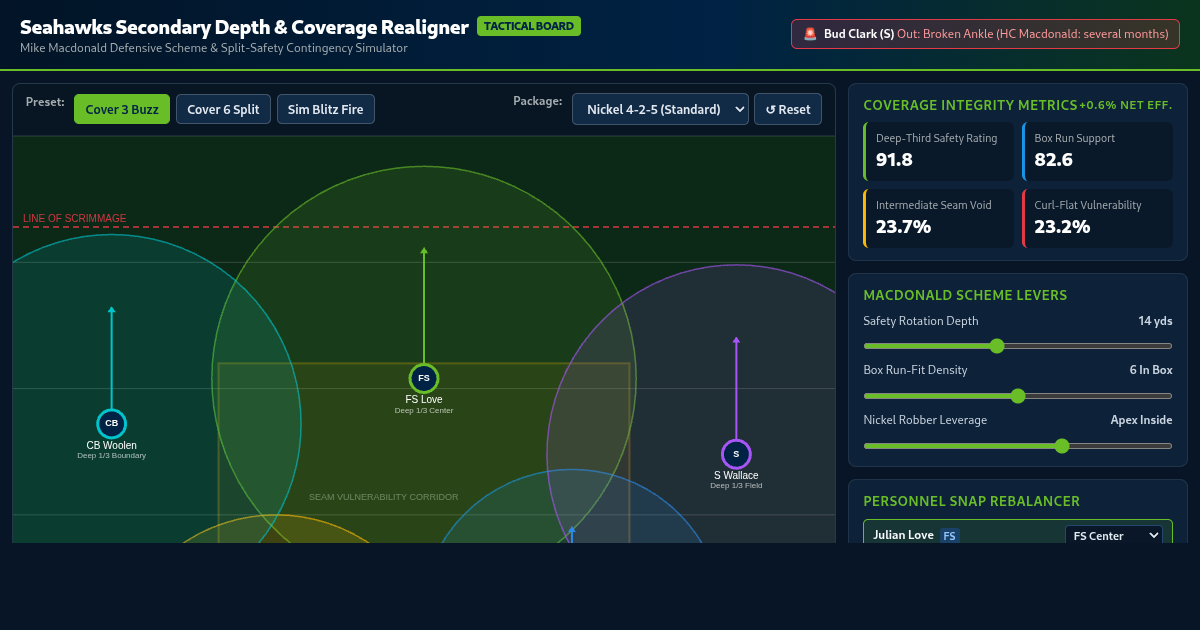
Task: Click Deep-Third Safety Rating metric card
Action: pyautogui.click(x=939, y=151)
